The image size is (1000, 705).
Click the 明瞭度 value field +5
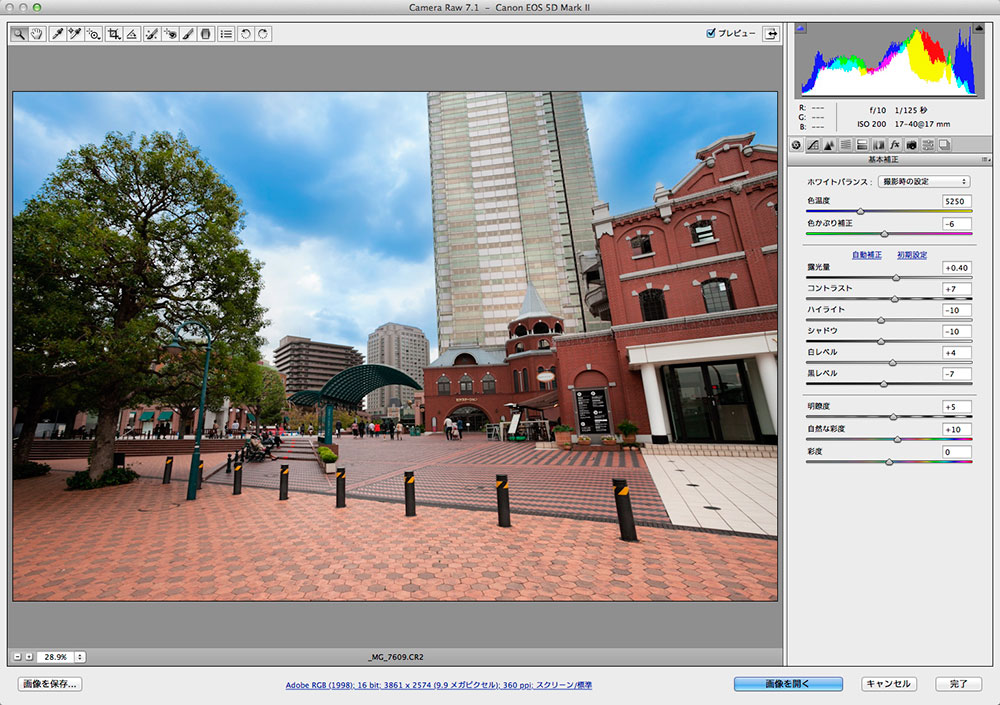pyautogui.click(x=957, y=407)
